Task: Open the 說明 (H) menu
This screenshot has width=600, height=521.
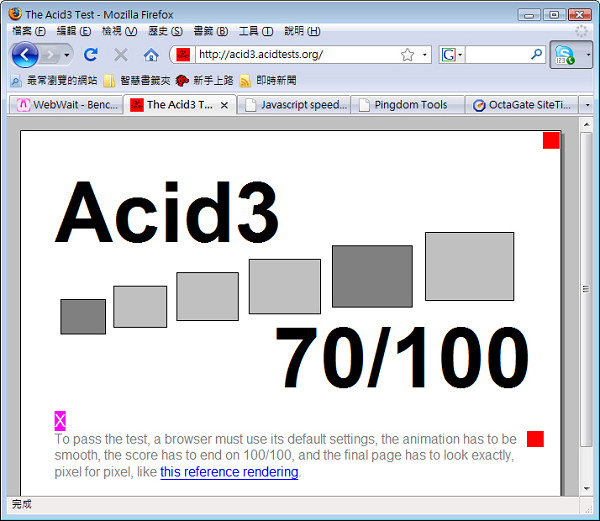Action: point(302,31)
